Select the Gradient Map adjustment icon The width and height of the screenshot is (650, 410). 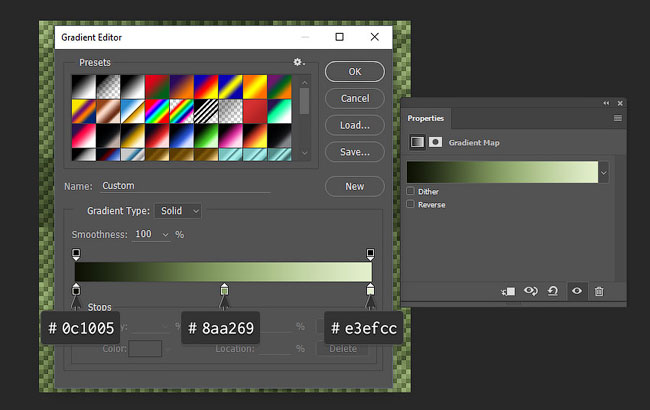pos(417,142)
